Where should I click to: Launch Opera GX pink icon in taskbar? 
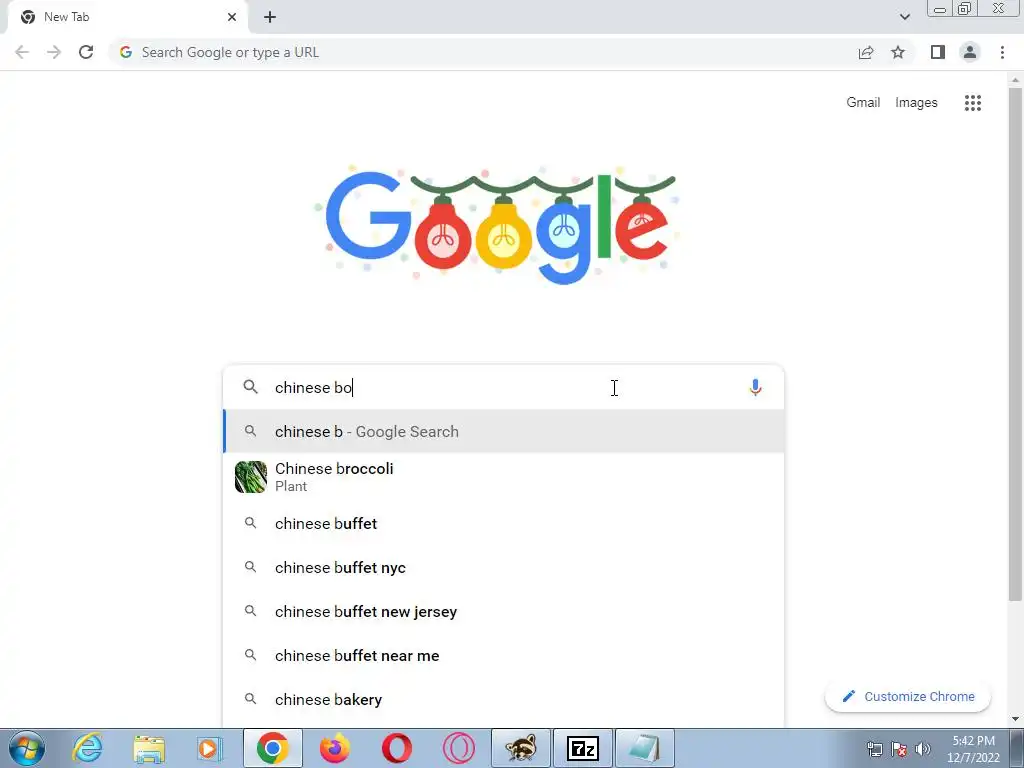tap(458, 748)
